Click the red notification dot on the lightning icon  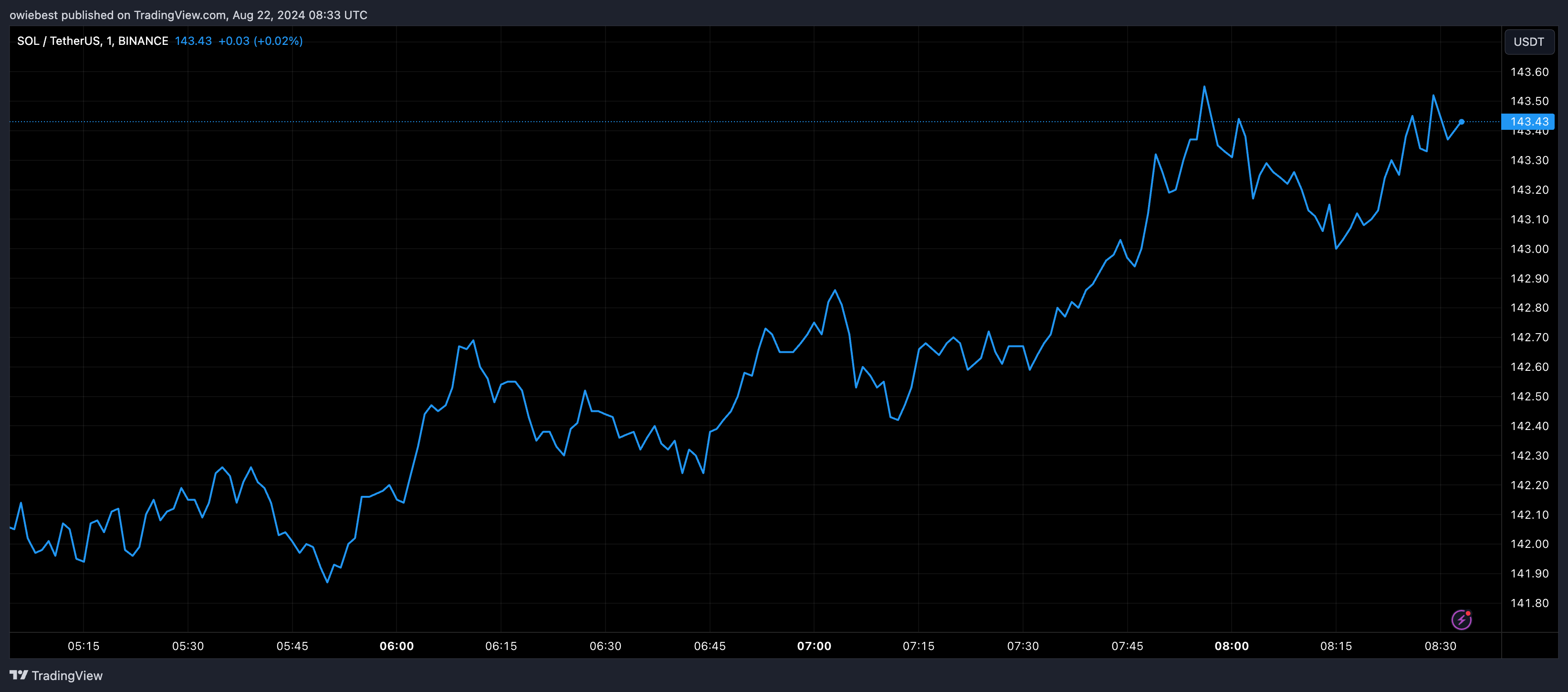click(x=1468, y=612)
